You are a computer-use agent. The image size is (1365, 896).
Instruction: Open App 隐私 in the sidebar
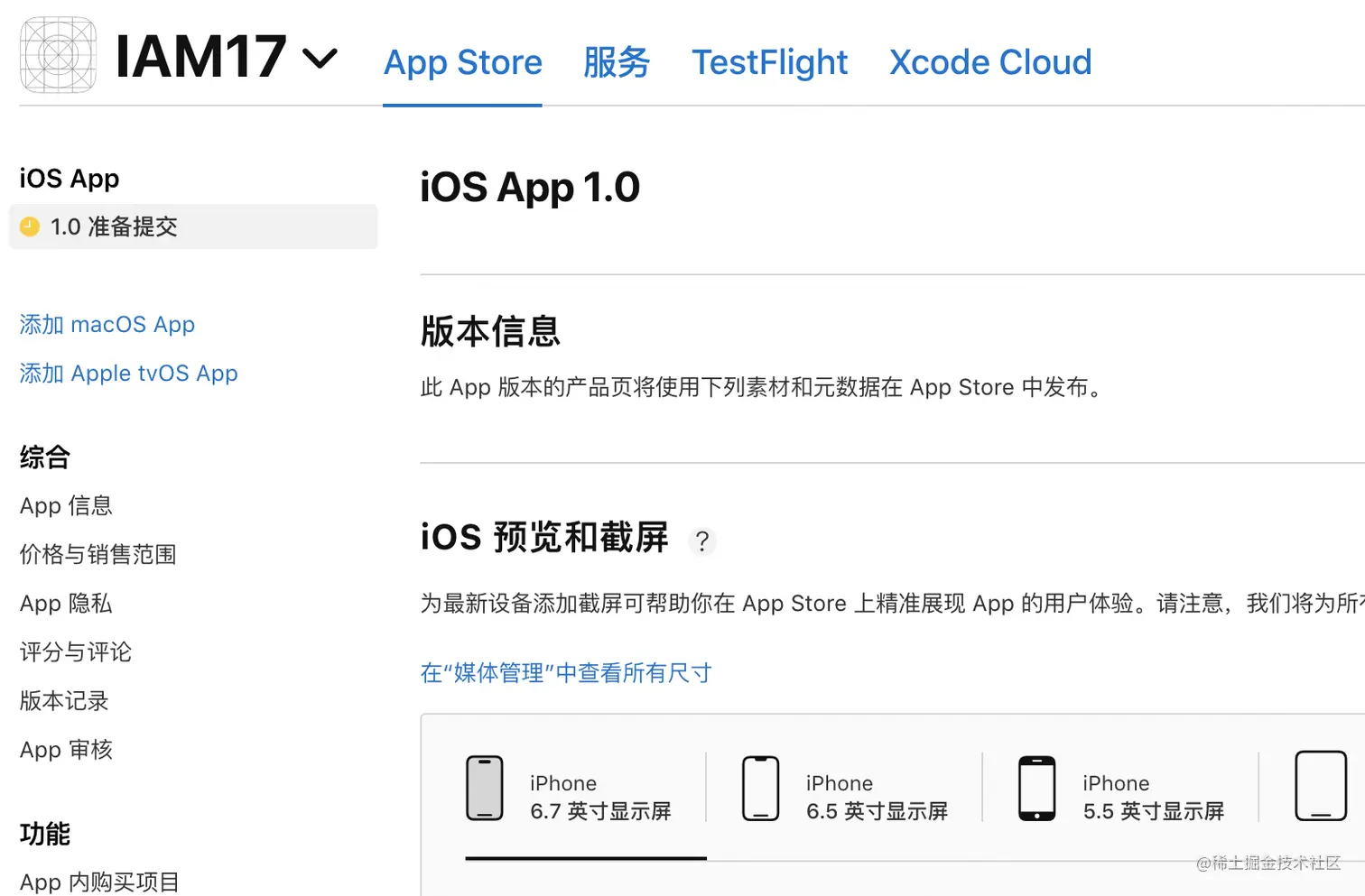(x=66, y=603)
